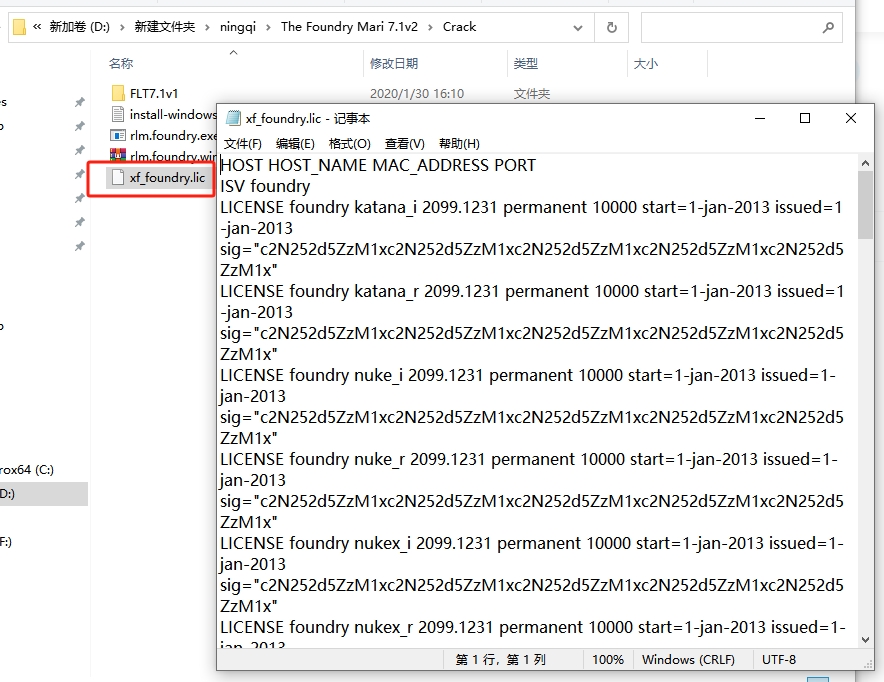Expand the address bar history dropdown
Viewport: 884px width, 682px height.
[578, 27]
